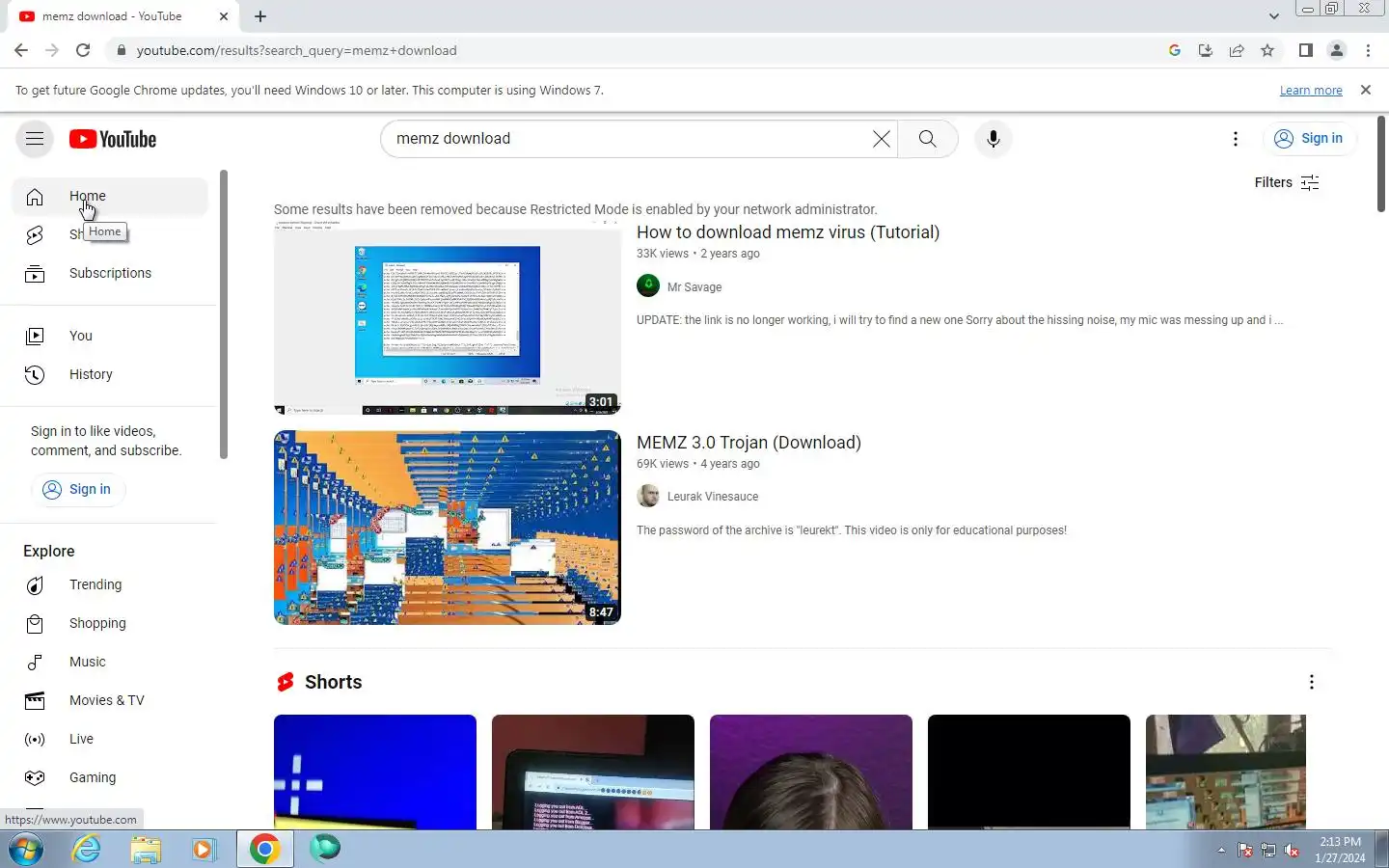Click the Shorts sidebar icon

[x=35, y=234]
